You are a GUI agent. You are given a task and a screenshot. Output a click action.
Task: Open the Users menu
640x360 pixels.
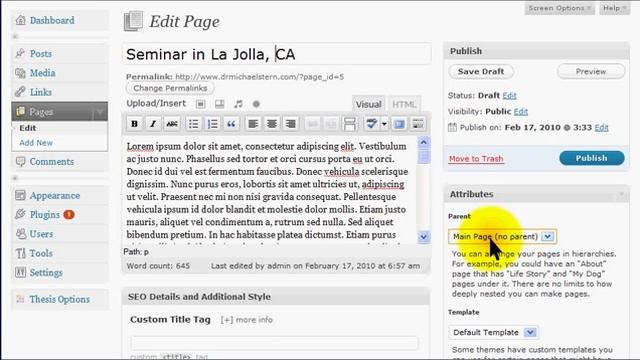tap(41, 234)
